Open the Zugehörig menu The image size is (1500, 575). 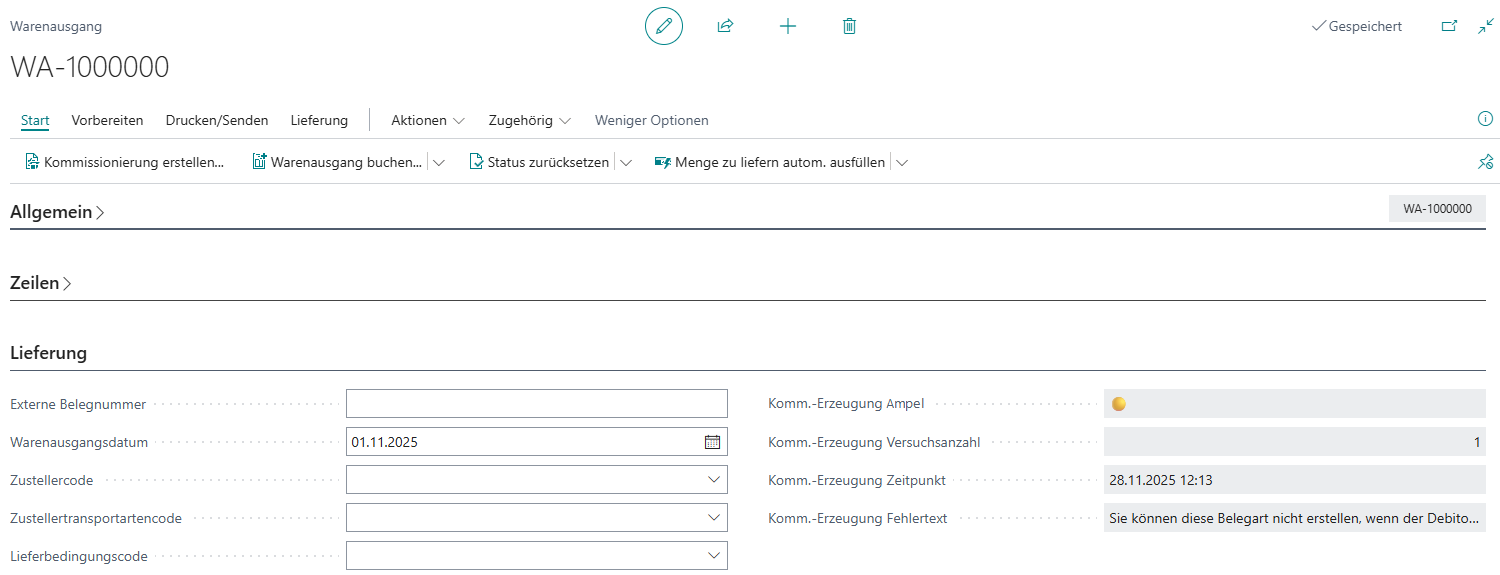[530, 120]
